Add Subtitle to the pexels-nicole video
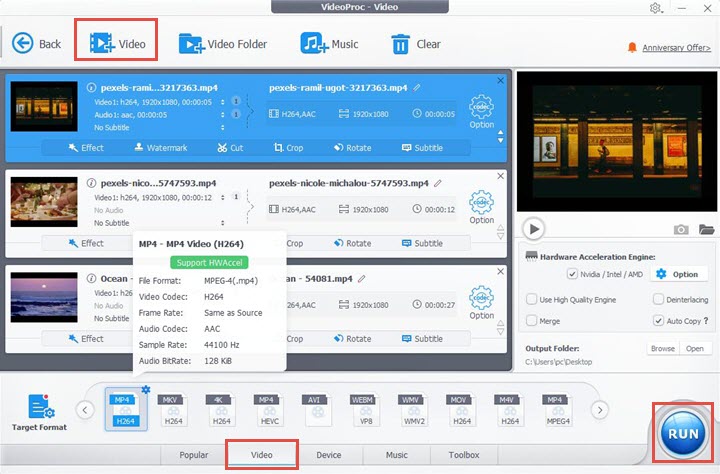Image resolution: width=720 pixels, height=474 pixels. 422,243
